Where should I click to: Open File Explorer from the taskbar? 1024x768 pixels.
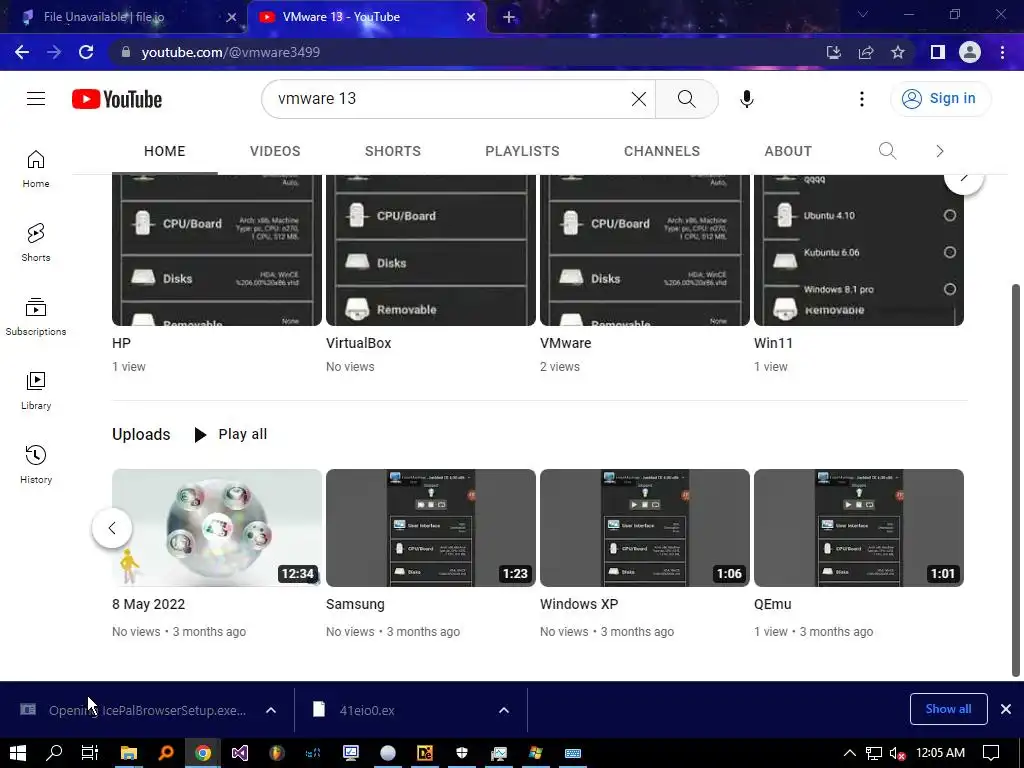129,753
